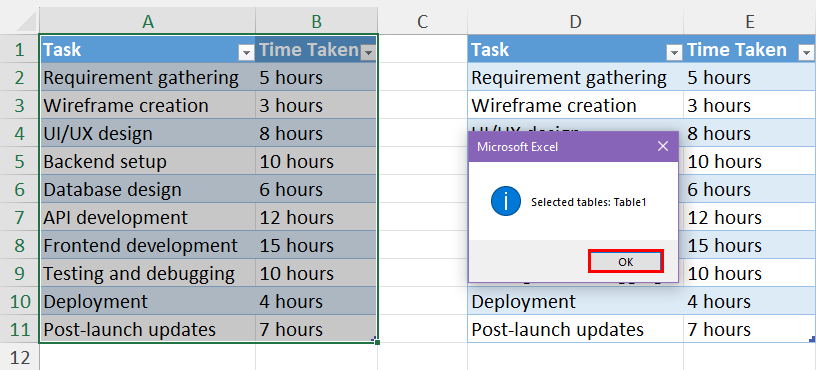Select row 7 header
This screenshot has width=816, height=370.
pyautogui.click(x=20, y=218)
